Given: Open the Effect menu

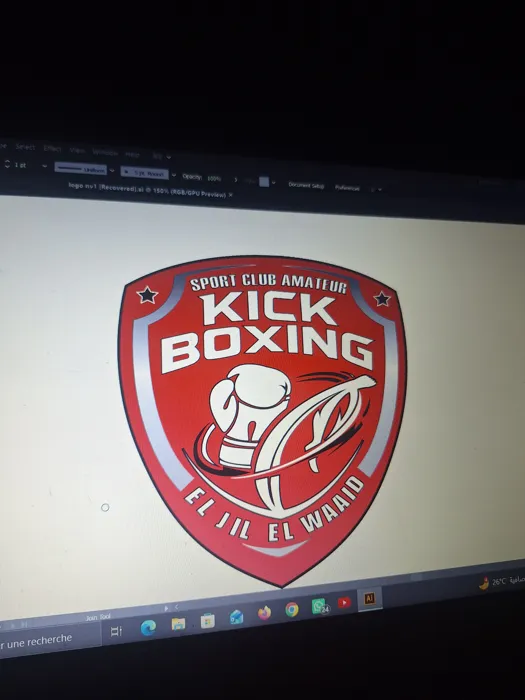Looking at the screenshot, I should [x=52, y=148].
